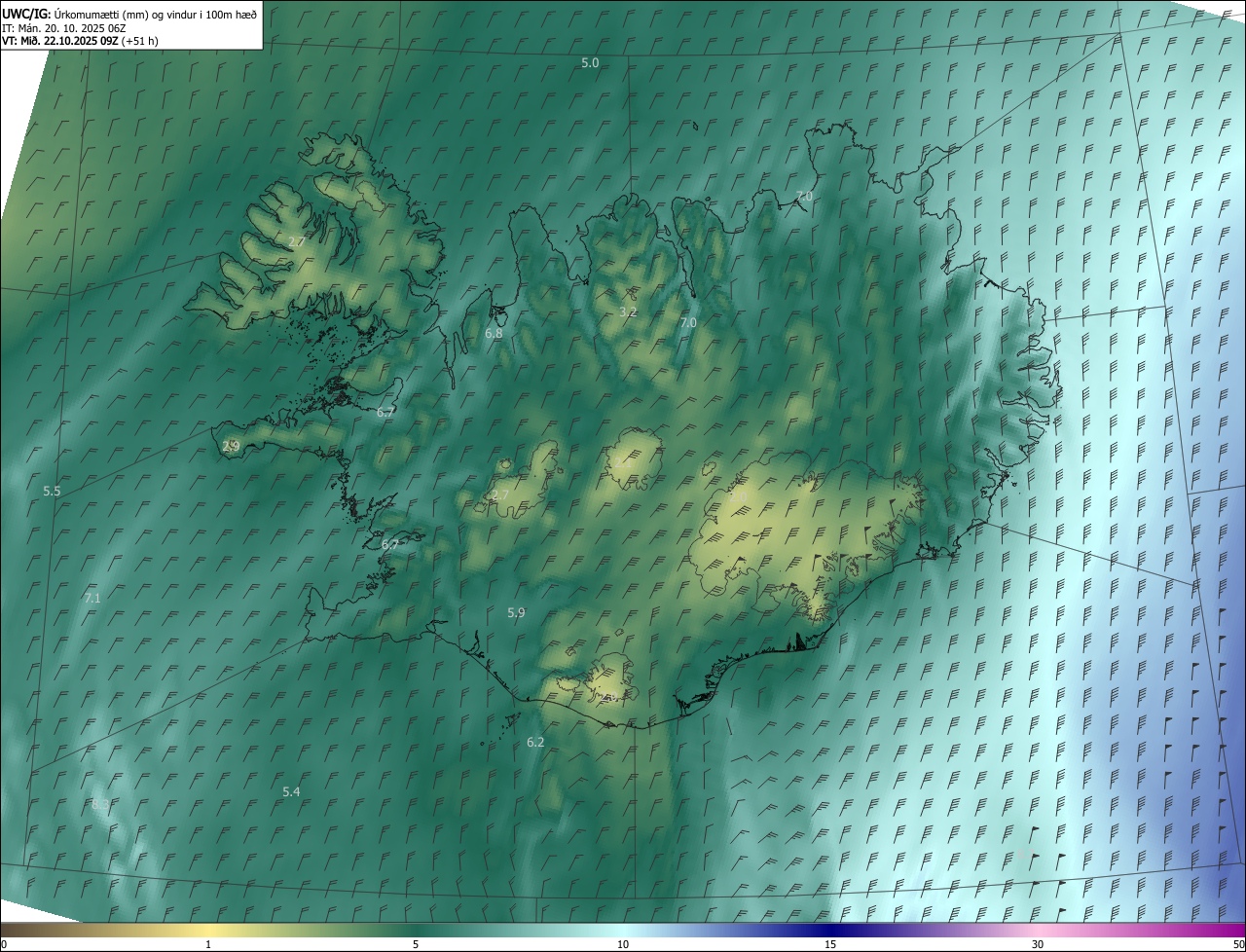Screen dimensions: 1246x952
Task: Click the 2.1 value label on the Hofsjökull glacier
Action: (x=623, y=461)
